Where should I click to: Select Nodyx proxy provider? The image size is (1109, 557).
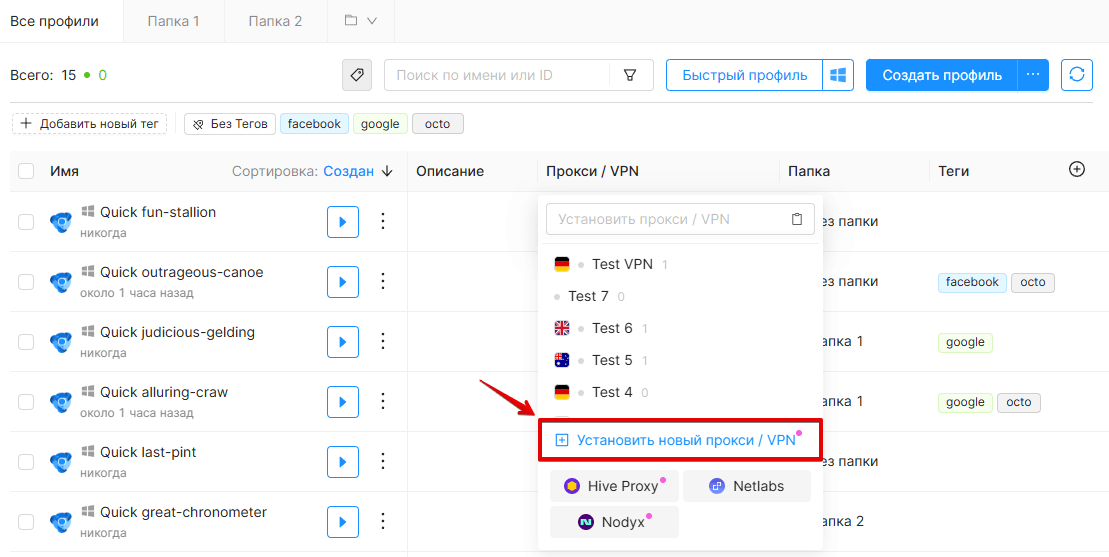[614, 522]
